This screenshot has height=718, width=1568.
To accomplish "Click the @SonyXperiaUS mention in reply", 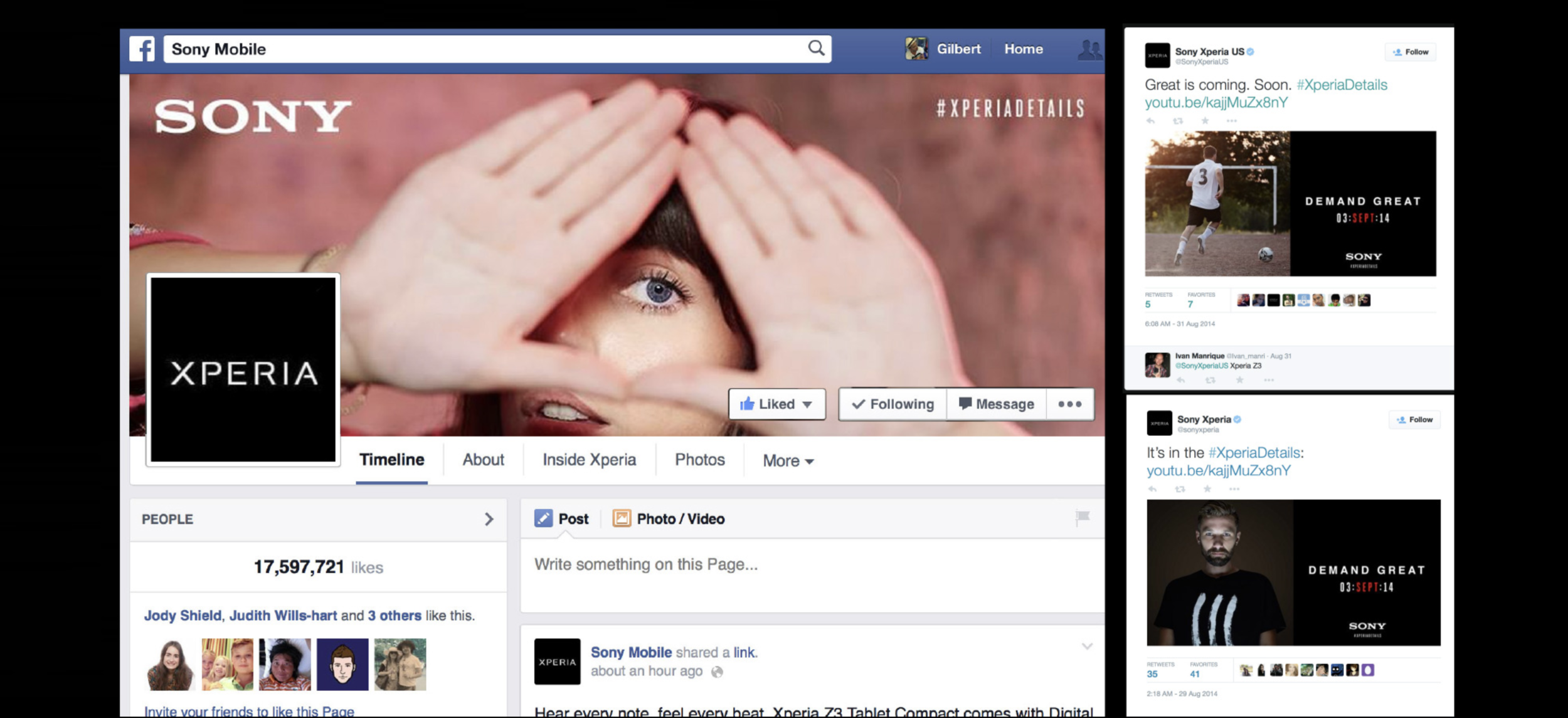I will [1201, 366].
